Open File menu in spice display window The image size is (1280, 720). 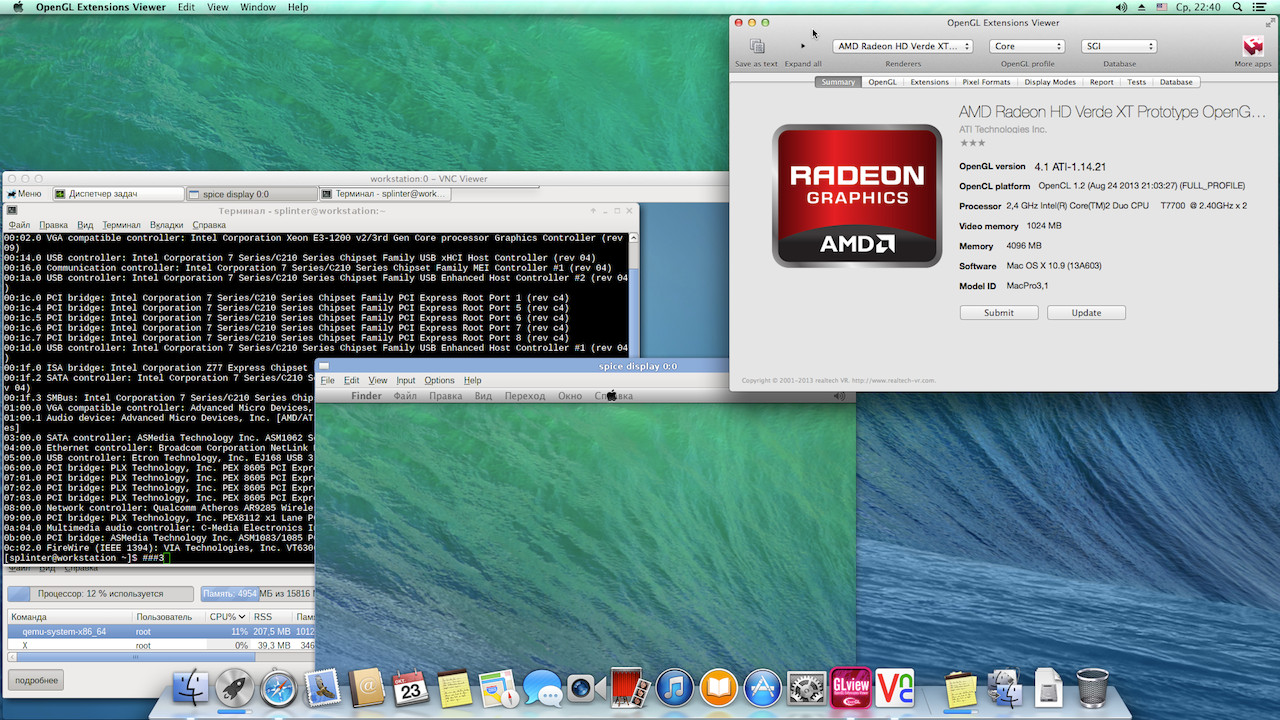click(x=327, y=380)
